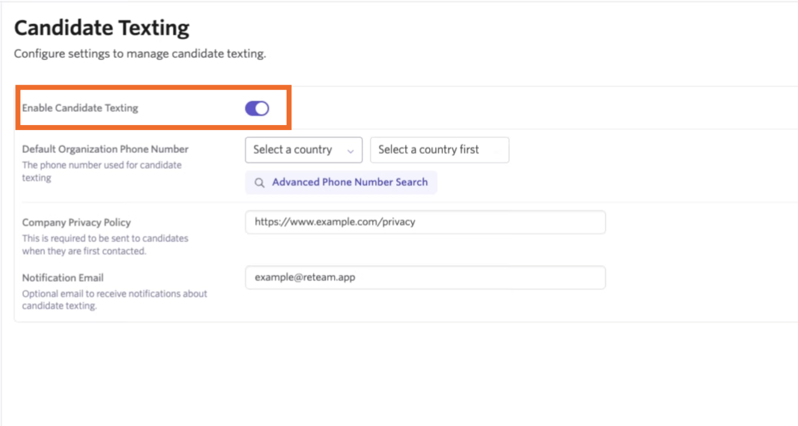This screenshot has width=798, height=426.
Task: Click the magnifying glass search icon
Action: tap(260, 183)
